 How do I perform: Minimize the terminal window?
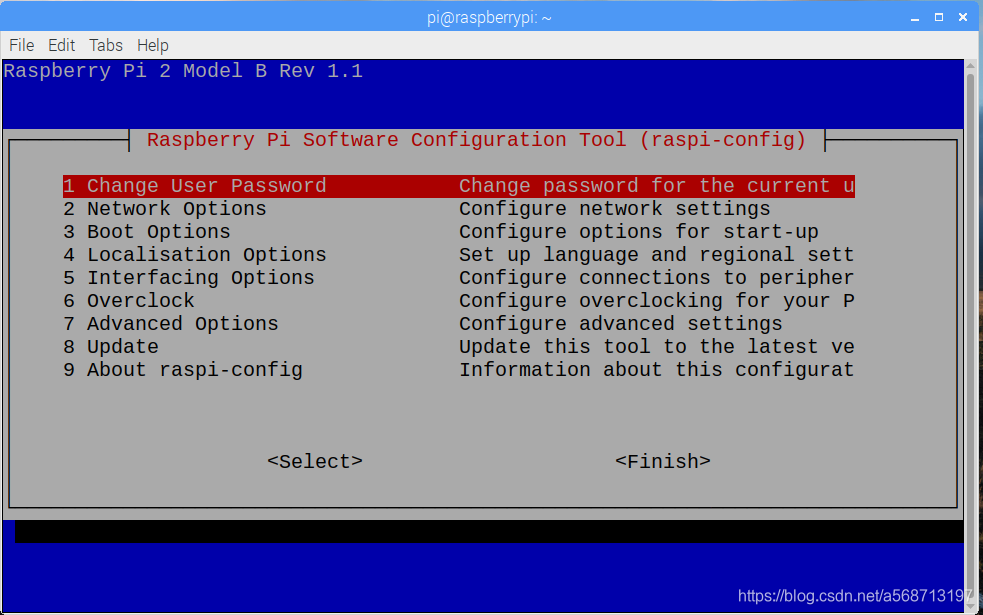click(915, 18)
